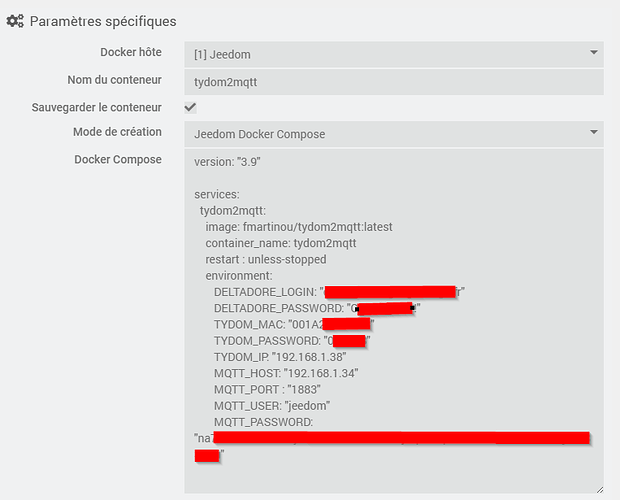This screenshot has width=620, height=500.
Task: Place cursor on restart unless-stopped line
Action: (x=265, y=259)
